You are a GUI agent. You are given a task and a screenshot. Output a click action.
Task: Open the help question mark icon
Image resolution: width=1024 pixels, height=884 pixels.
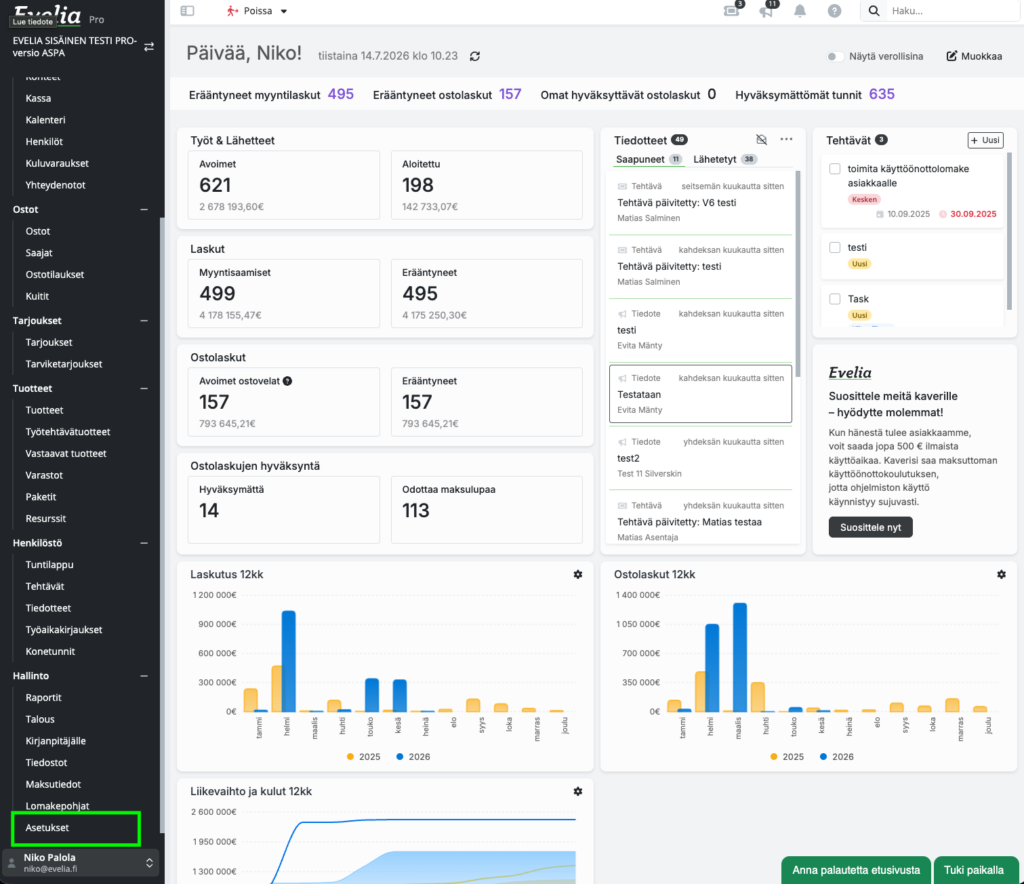(x=834, y=11)
